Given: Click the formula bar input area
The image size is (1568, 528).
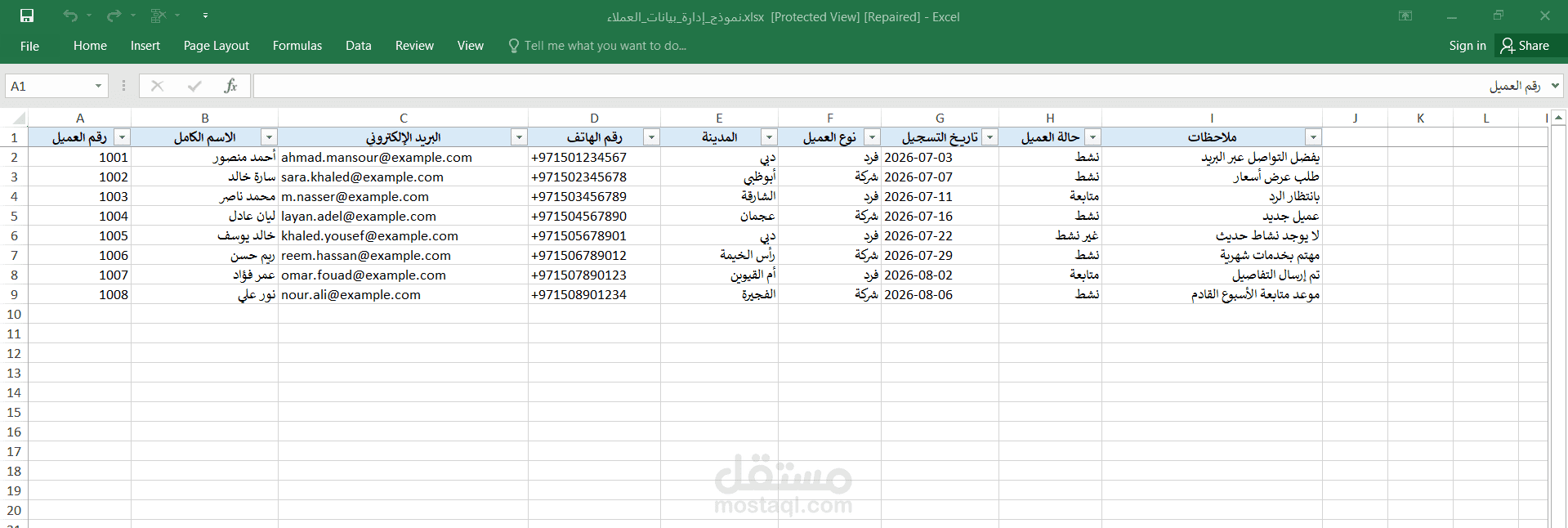Looking at the screenshot, I should pyautogui.click(x=899, y=86).
